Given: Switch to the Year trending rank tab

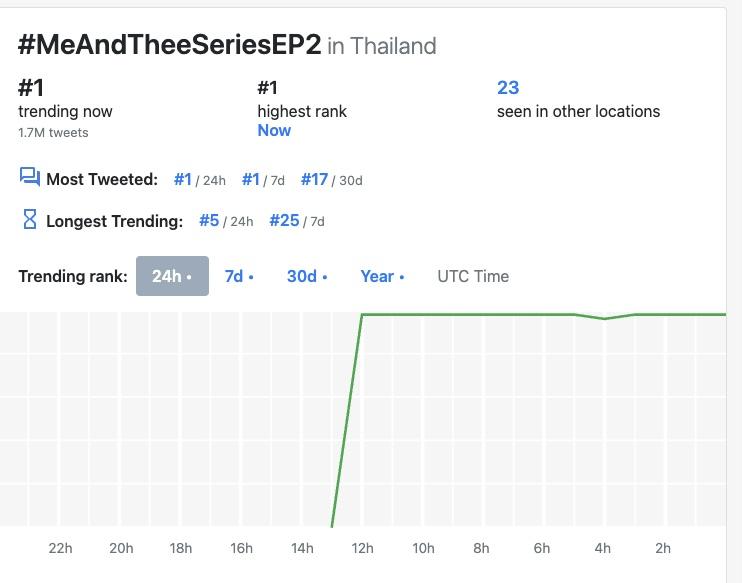Looking at the screenshot, I should coord(382,276).
